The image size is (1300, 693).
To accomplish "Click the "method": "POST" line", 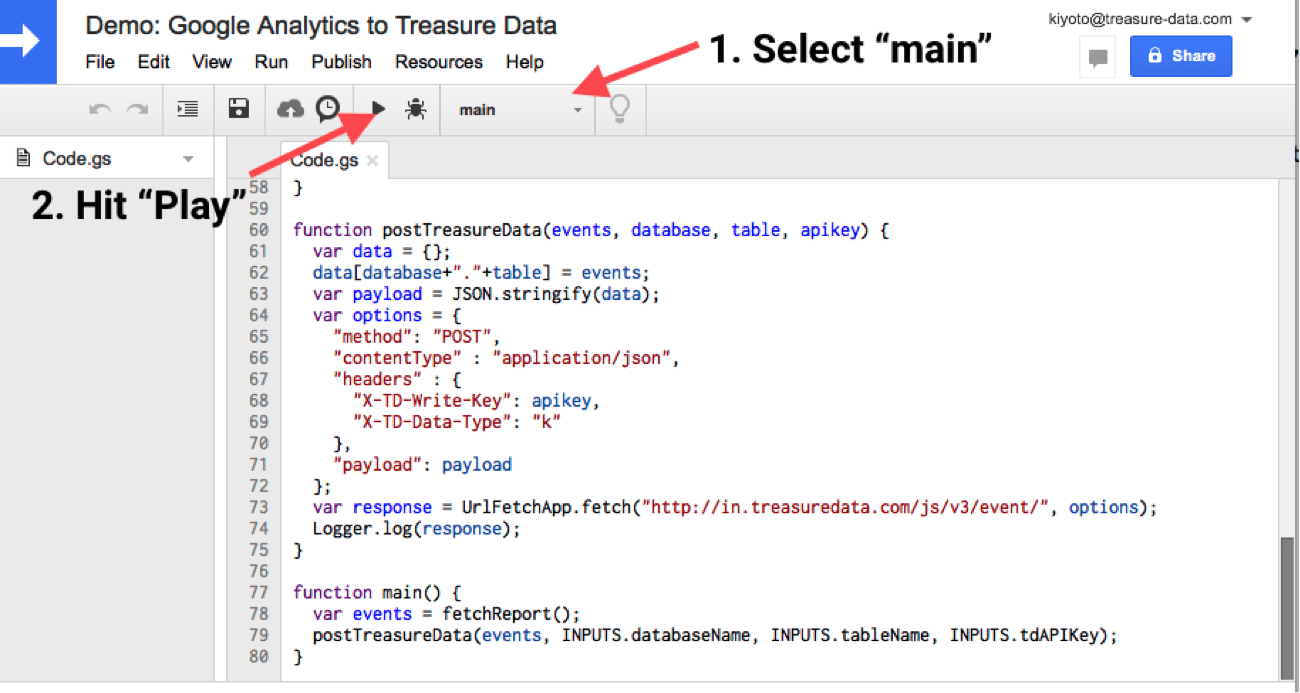I will tap(416, 337).
